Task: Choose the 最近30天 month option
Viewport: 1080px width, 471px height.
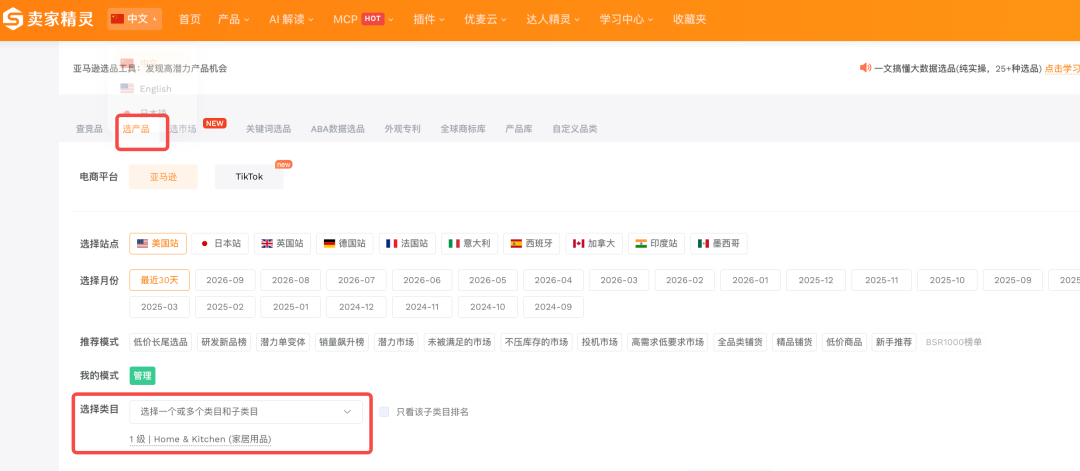Action: [159, 280]
